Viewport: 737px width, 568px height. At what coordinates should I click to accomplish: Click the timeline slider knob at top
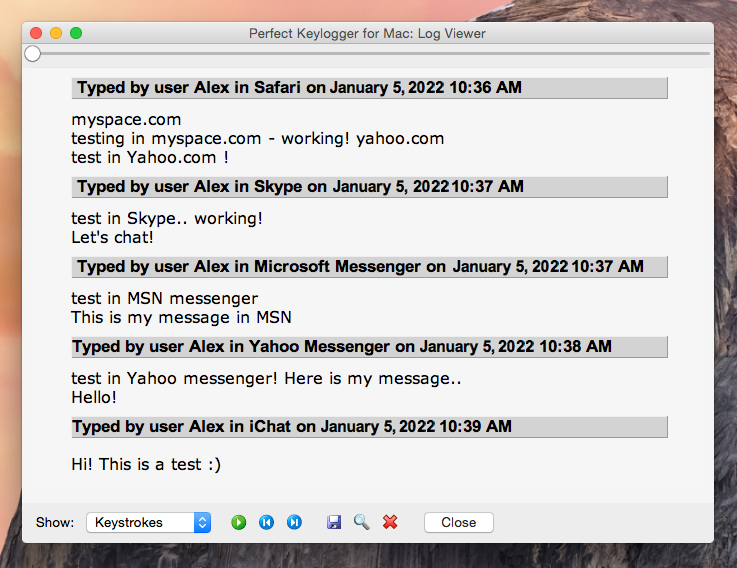pyautogui.click(x=32, y=54)
